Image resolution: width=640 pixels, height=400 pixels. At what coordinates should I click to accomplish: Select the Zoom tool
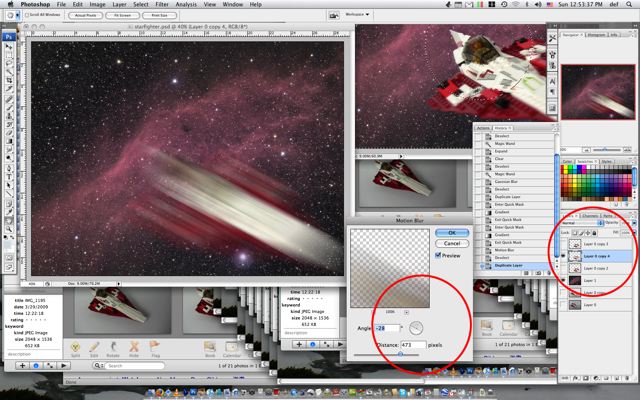(x=9, y=229)
